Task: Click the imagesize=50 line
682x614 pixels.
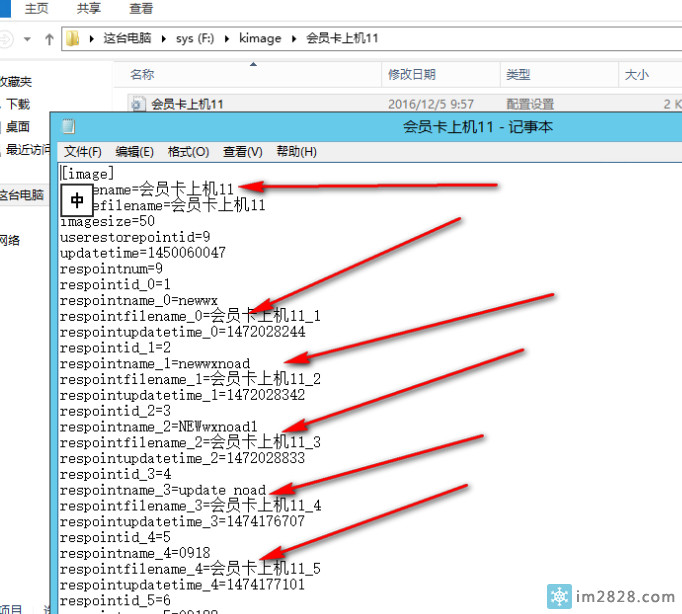Action: click(107, 221)
